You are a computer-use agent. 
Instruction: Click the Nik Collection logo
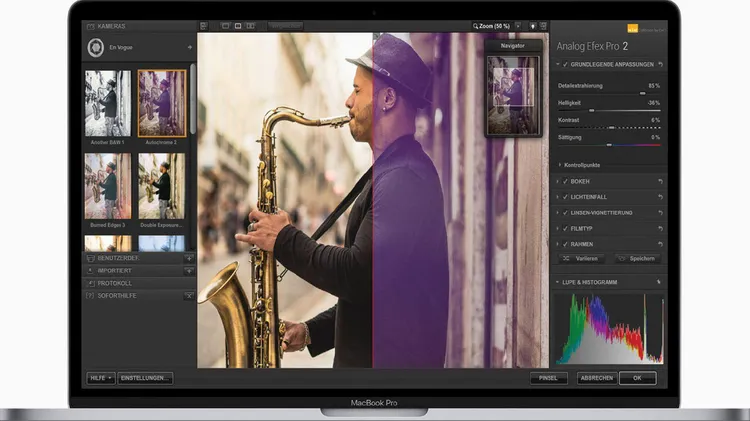632,29
